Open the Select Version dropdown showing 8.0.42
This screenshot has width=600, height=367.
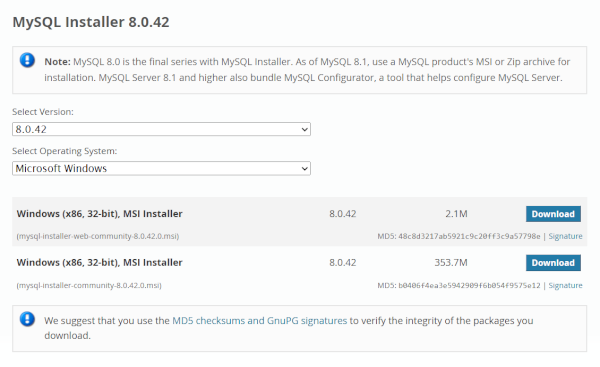pyautogui.click(x=161, y=129)
